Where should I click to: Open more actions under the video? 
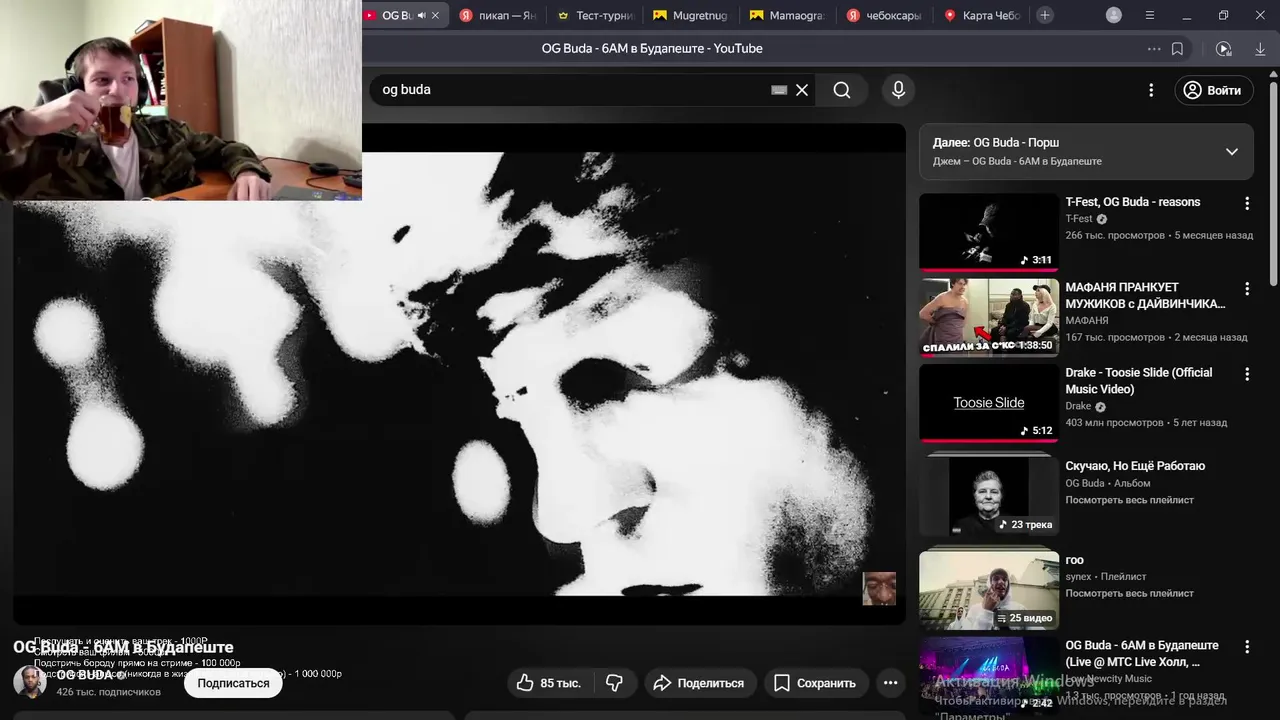(890, 683)
